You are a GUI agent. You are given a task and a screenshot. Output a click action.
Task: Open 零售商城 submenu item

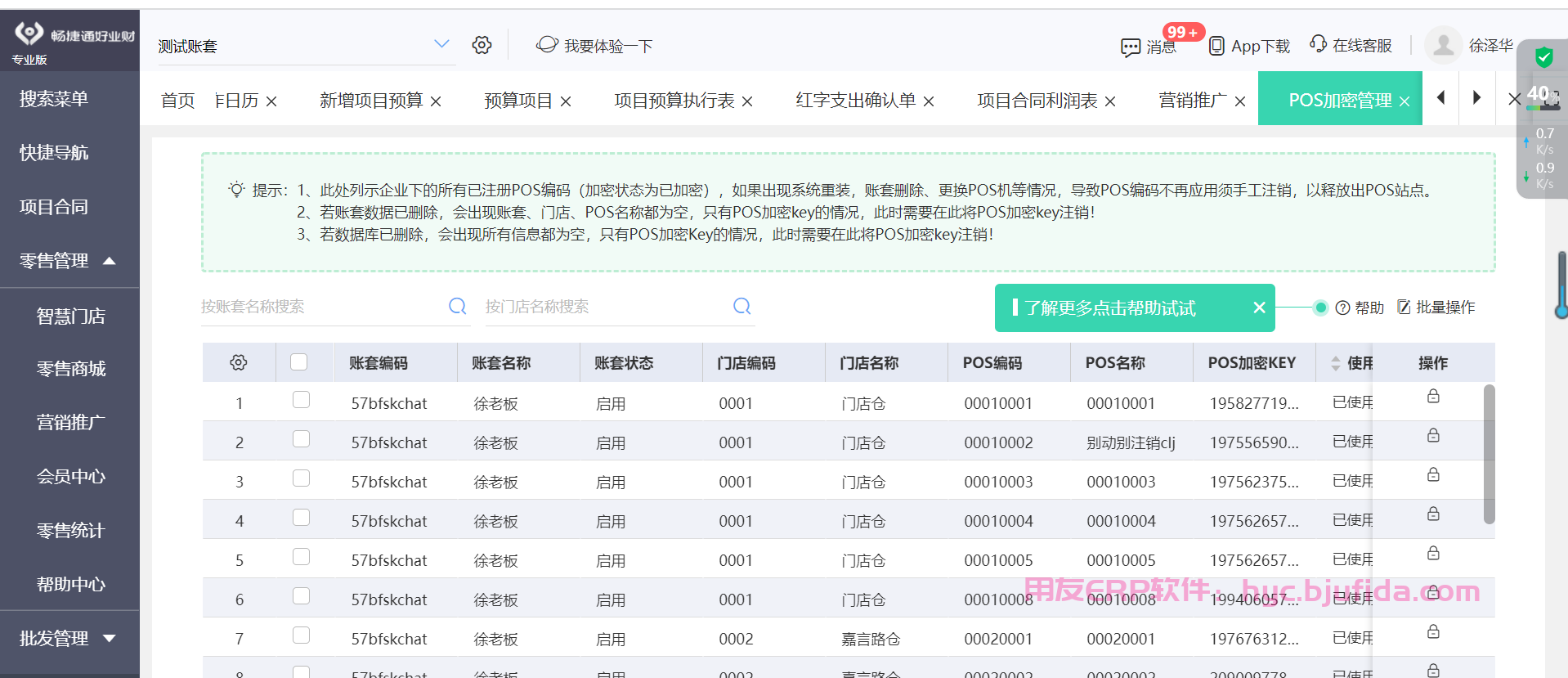69,369
